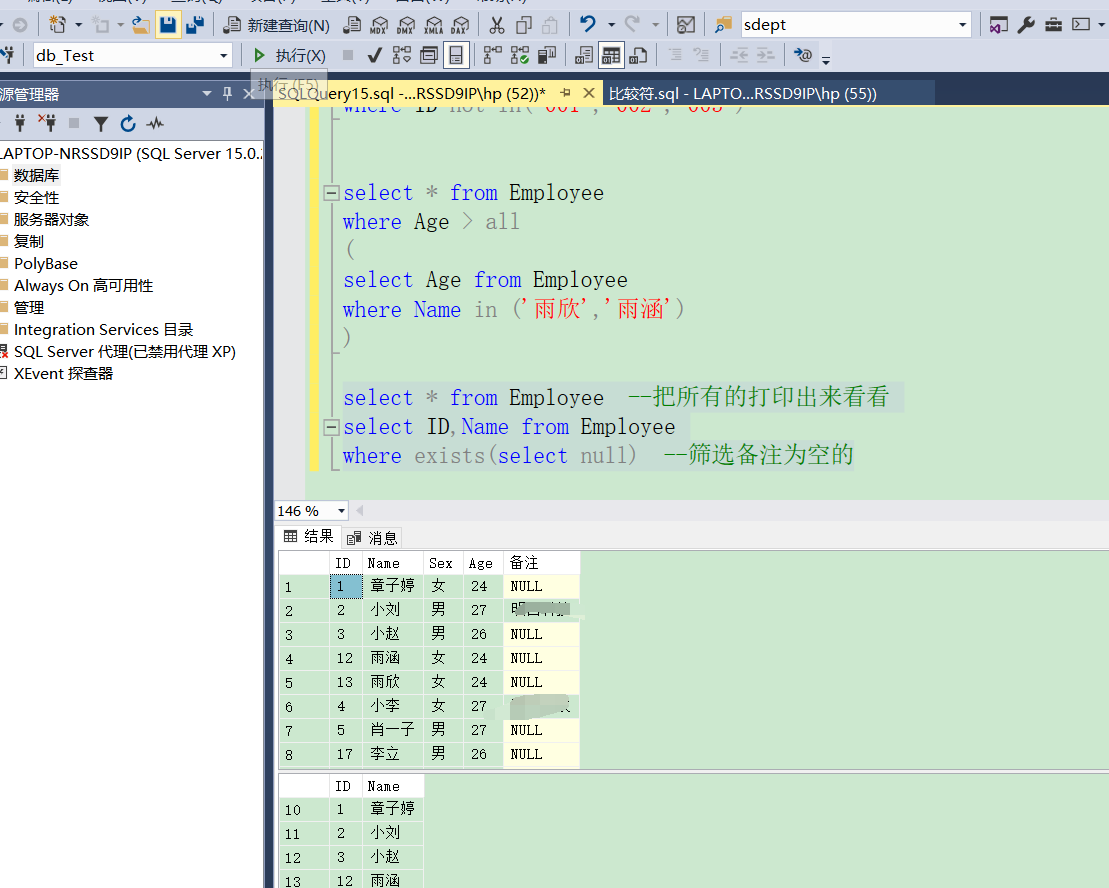Select the PolyBase tree node
Image resolution: width=1109 pixels, height=888 pixels.
[x=45, y=264]
